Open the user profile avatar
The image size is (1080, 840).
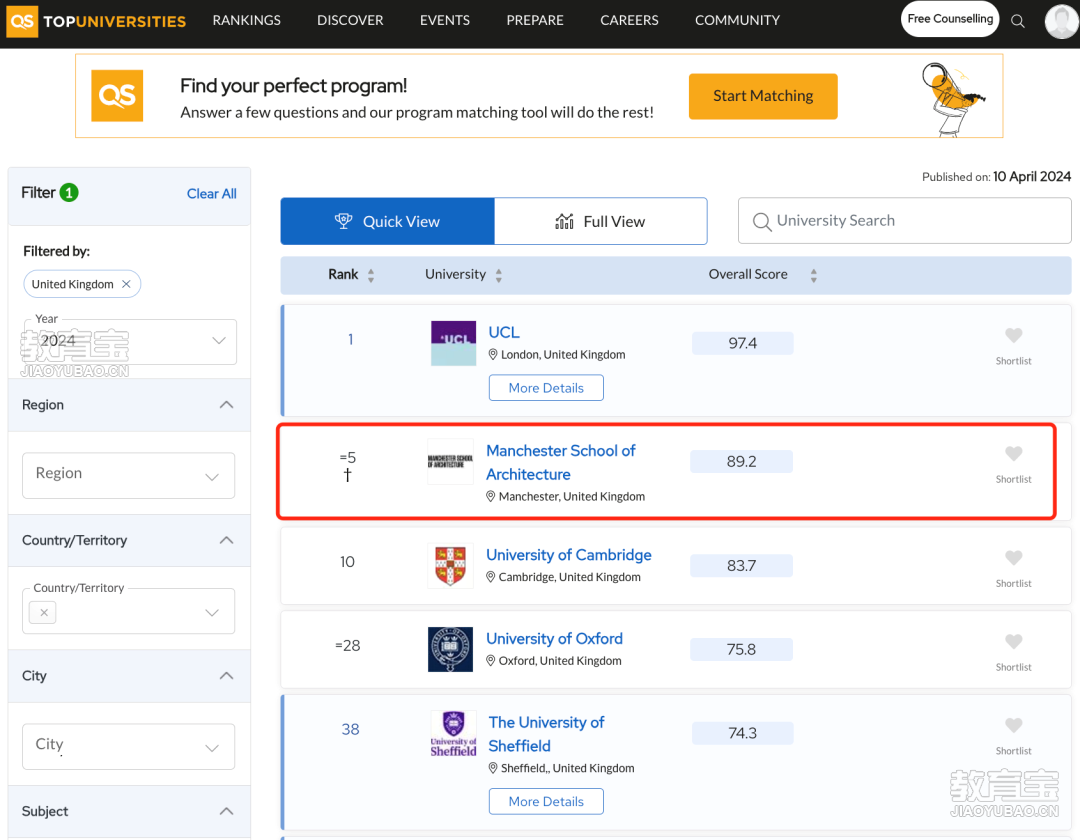tap(1061, 21)
